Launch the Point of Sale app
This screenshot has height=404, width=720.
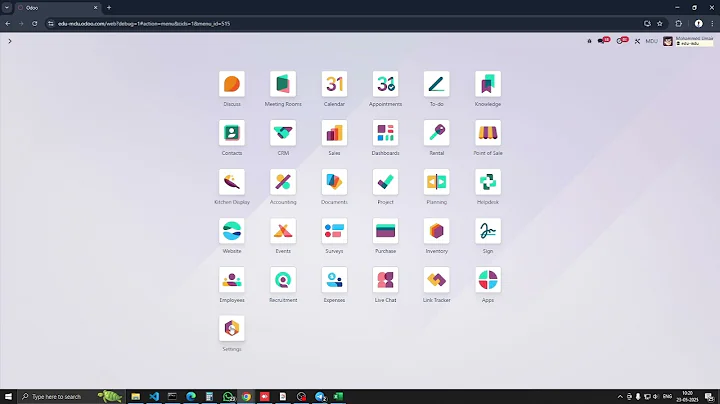click(488, 133)
